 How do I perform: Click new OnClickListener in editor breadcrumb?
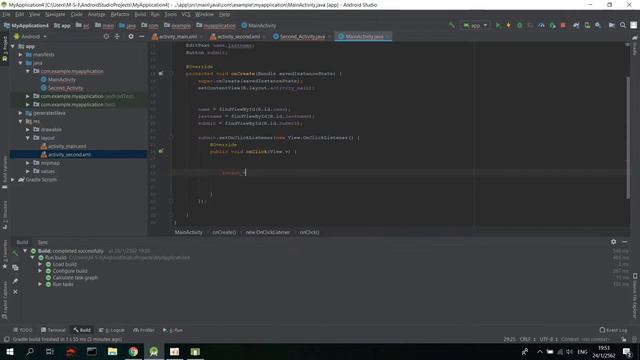point(268,232)
